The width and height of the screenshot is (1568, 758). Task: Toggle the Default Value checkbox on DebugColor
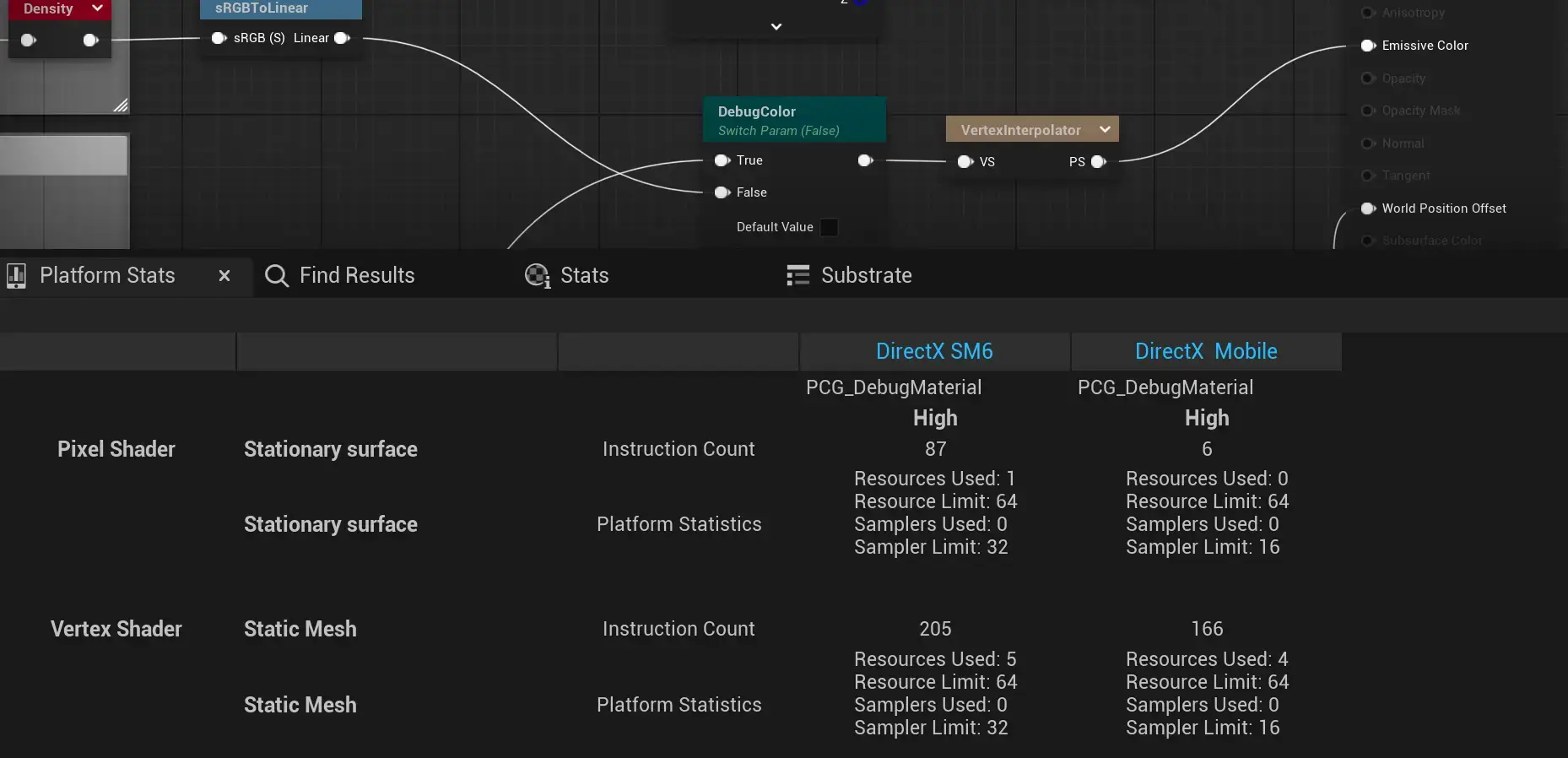coord(829,227)
